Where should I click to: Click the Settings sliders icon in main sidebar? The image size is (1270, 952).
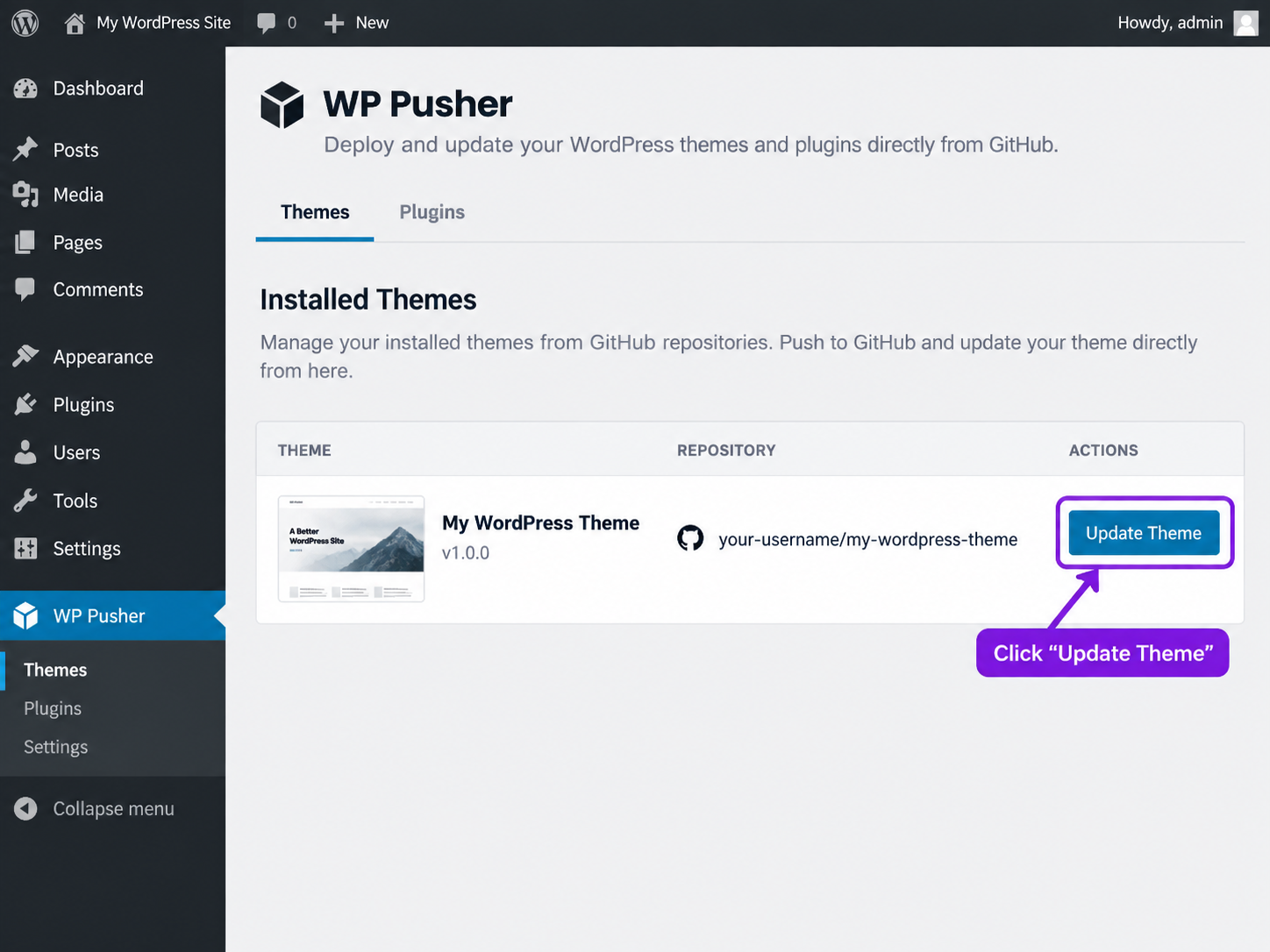[25, 549]
